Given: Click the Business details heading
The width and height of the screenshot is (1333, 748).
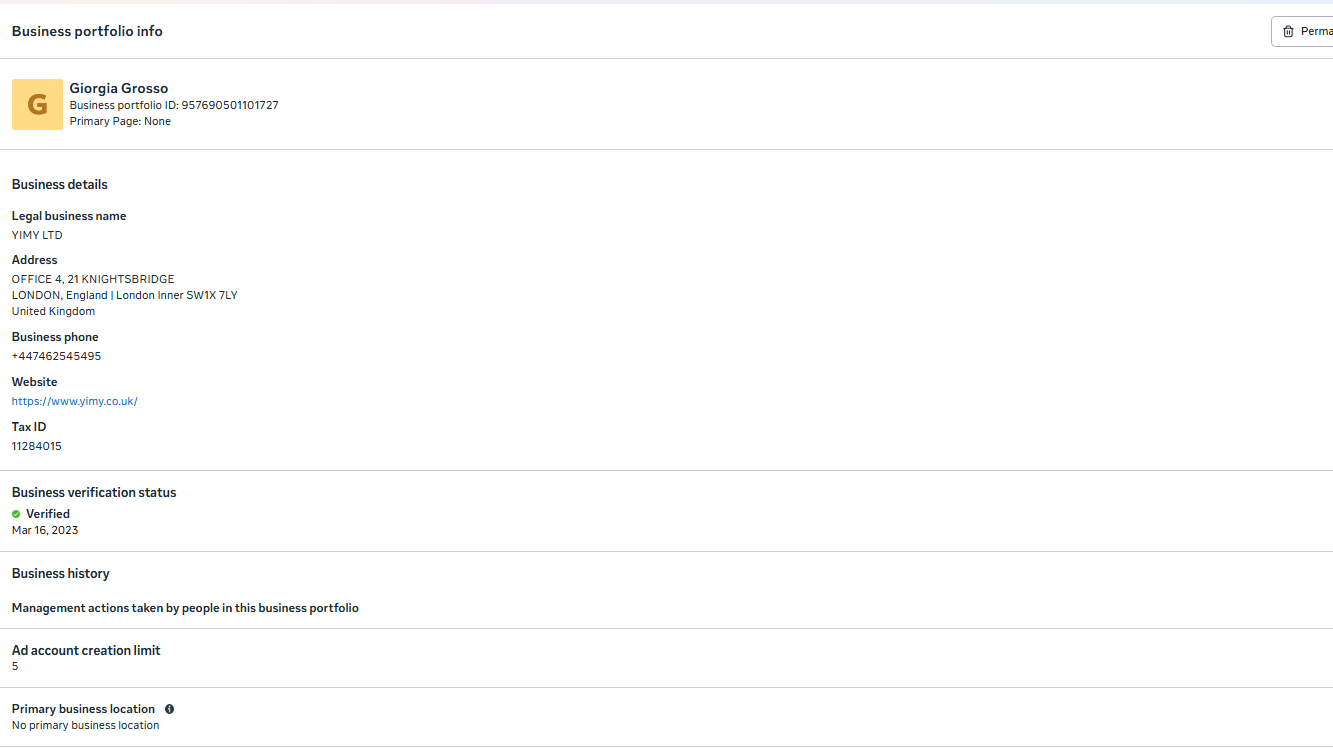Looking at the screenshot, I should [x=60, y=184].
